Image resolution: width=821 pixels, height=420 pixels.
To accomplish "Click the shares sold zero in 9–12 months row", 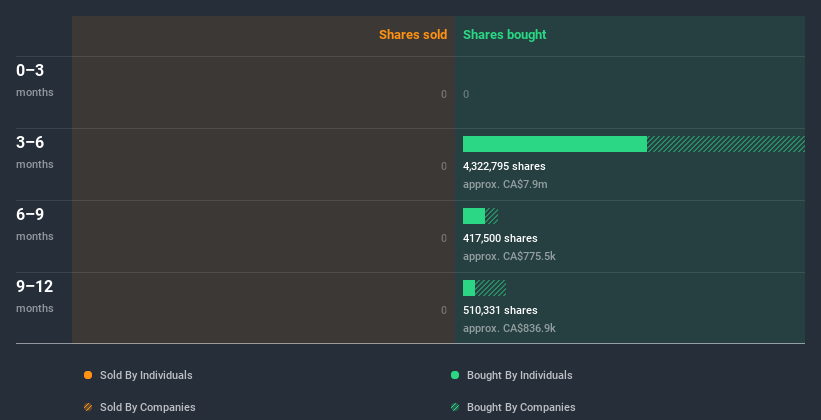I will [444, 311].
